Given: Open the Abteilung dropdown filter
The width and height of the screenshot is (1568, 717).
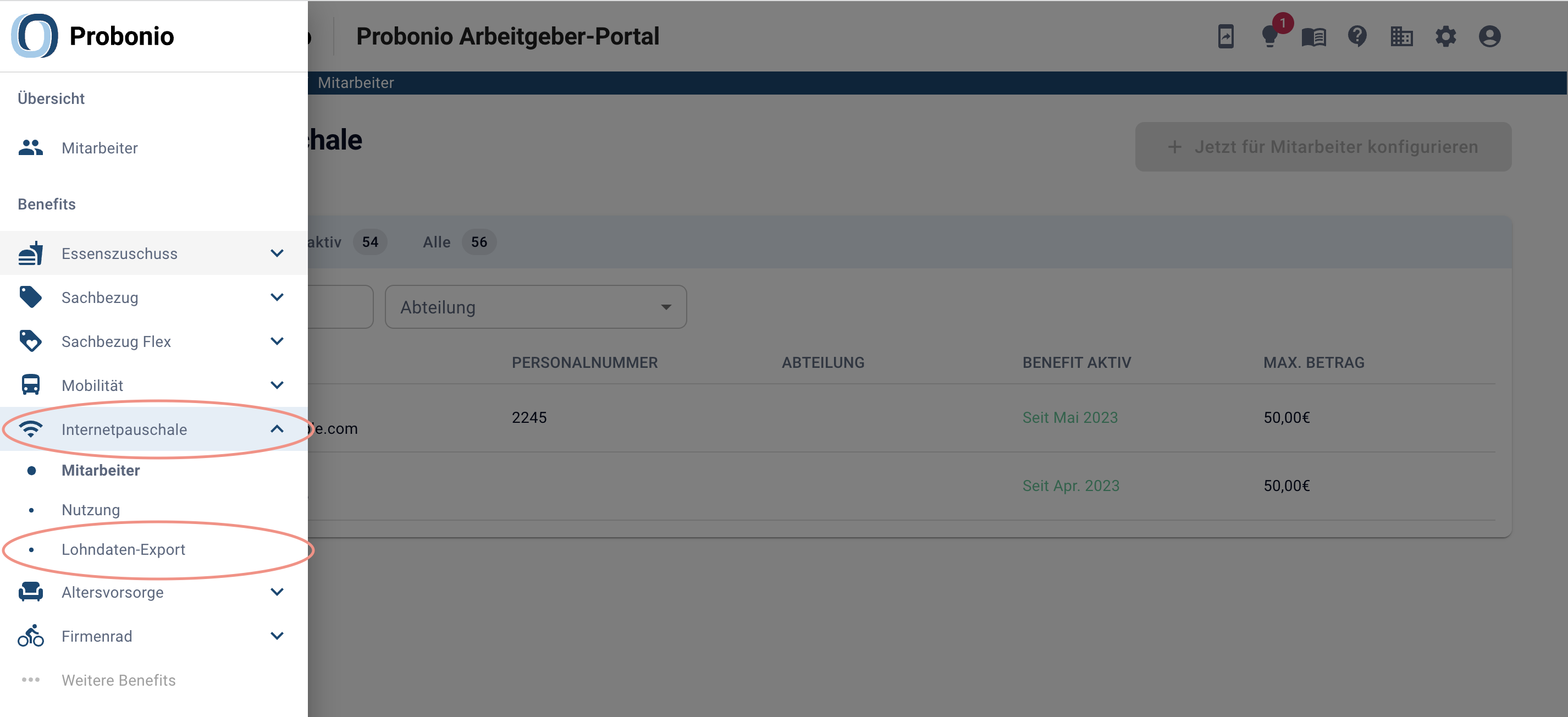Looking at the screenshot, I should tap(535, 307).
